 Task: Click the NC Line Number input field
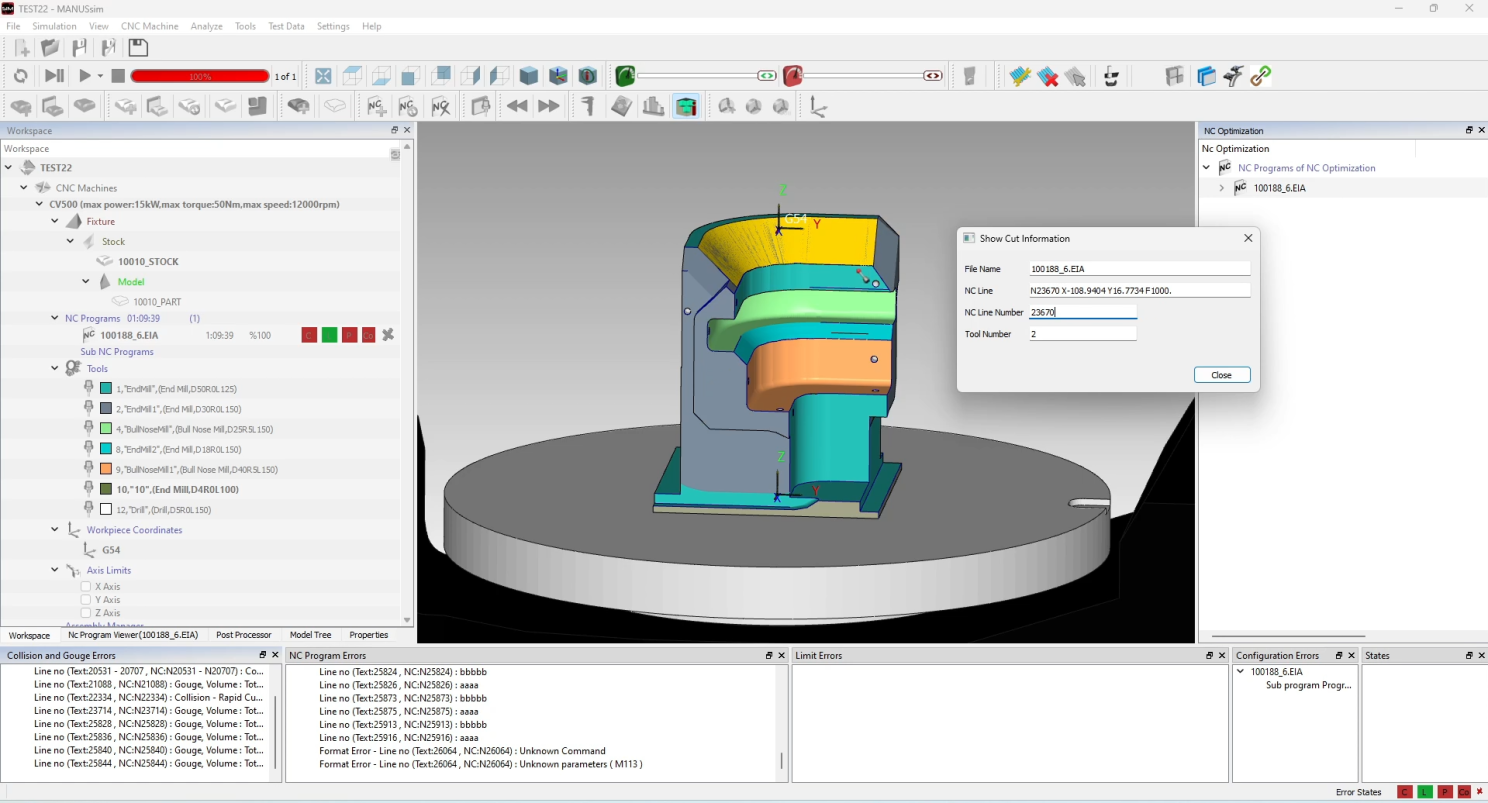point(1082,312)
